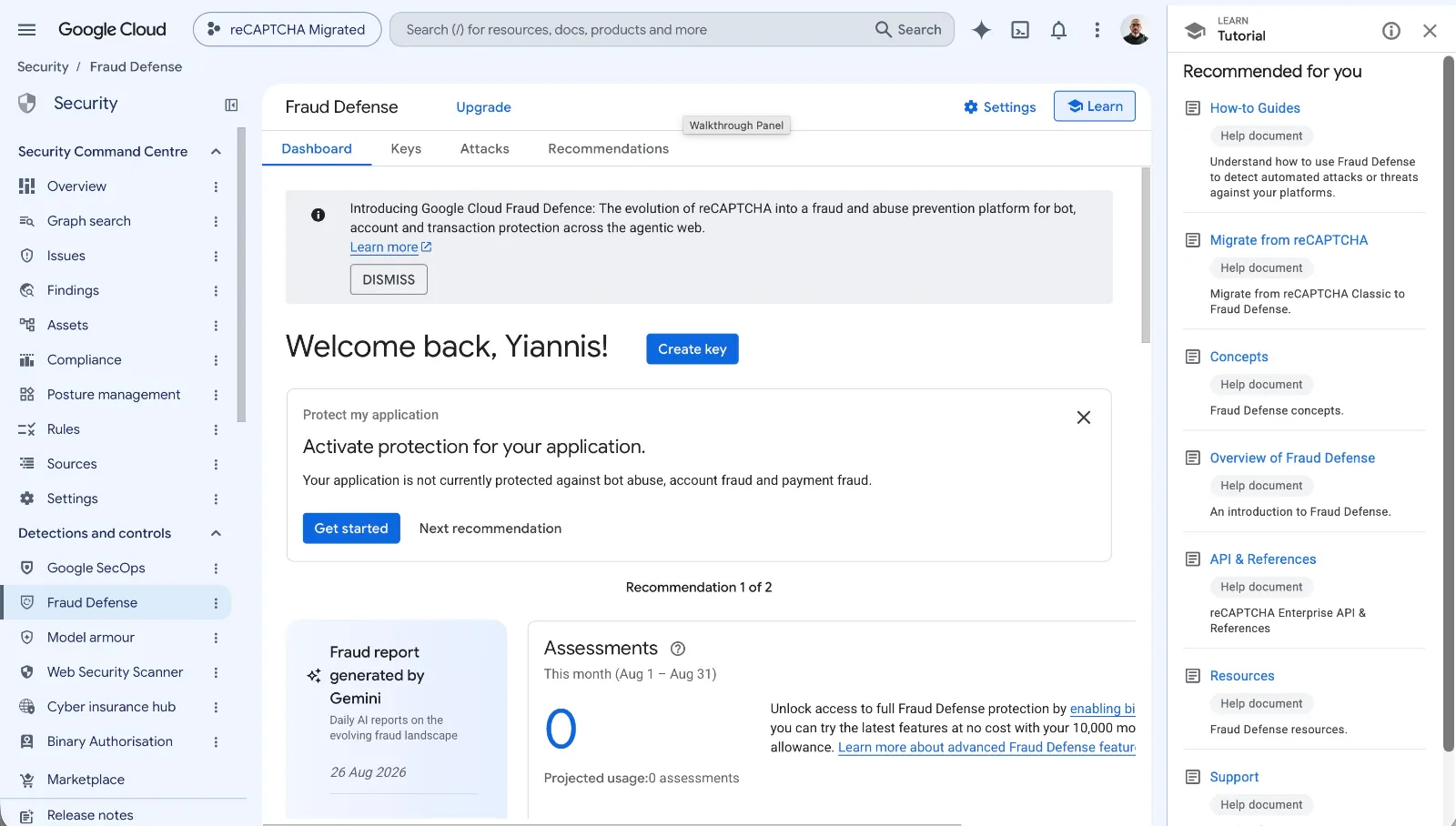Click the Tutorial panel vertical scrollbar
This screenshot has width=1456, height=826.
click(x=1449, y=404)
